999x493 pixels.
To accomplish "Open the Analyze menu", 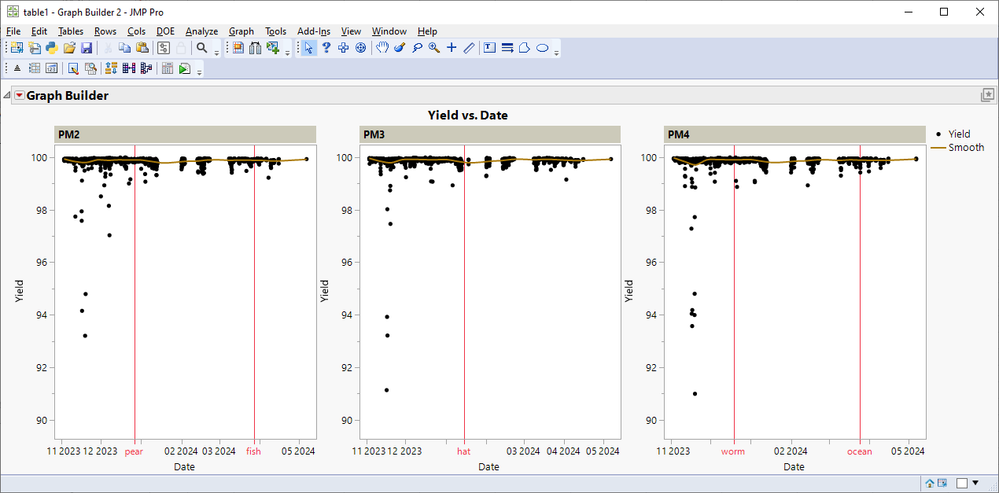I will tap(201, 31).
